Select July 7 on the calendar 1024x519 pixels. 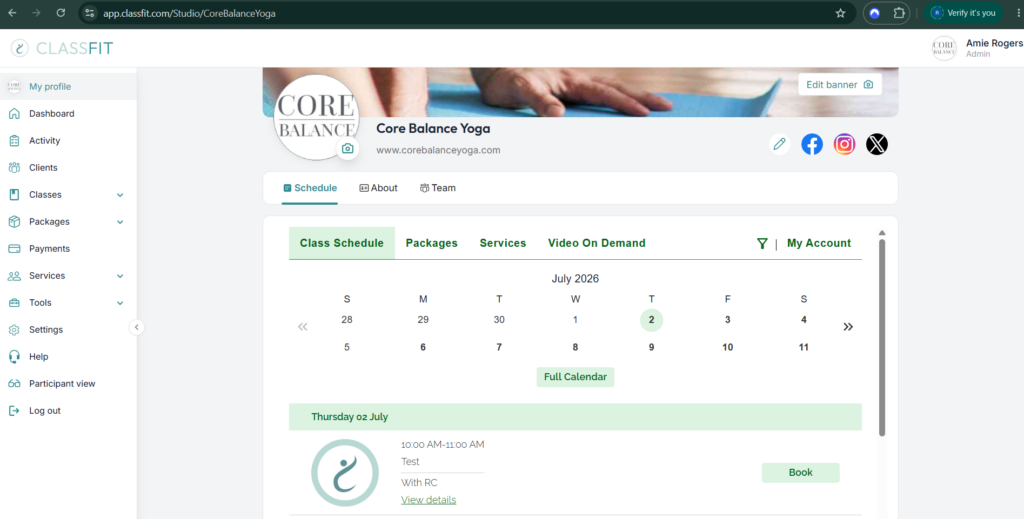coord(499,347)
